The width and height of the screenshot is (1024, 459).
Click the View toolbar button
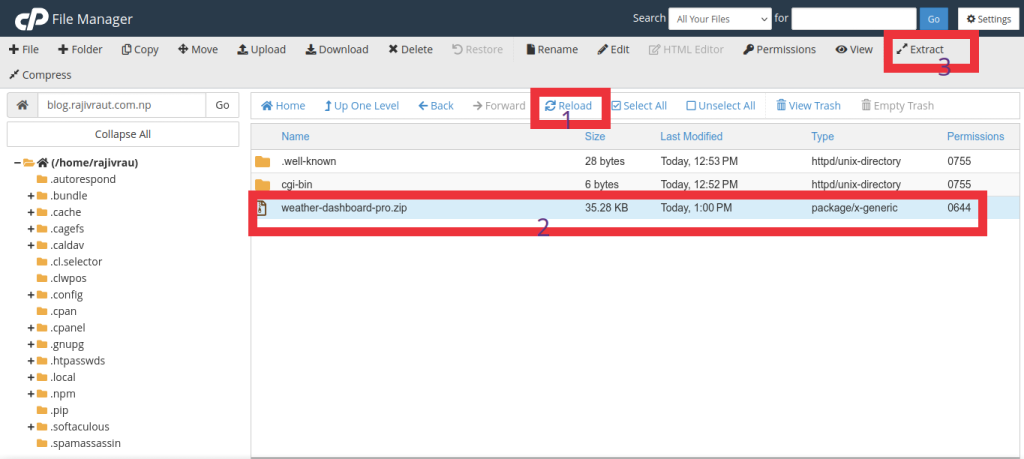pyautogui.click(x=854, y=50)
